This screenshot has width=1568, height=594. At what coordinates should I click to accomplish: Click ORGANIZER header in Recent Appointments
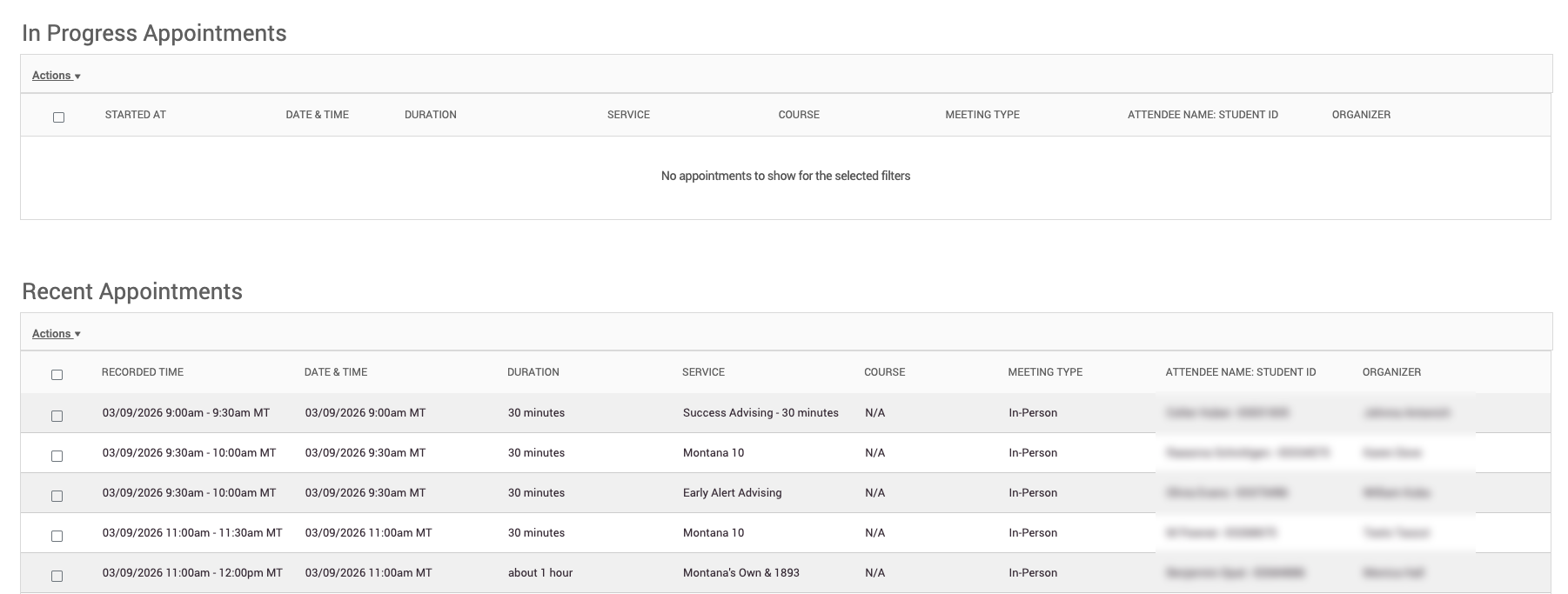1391,372
